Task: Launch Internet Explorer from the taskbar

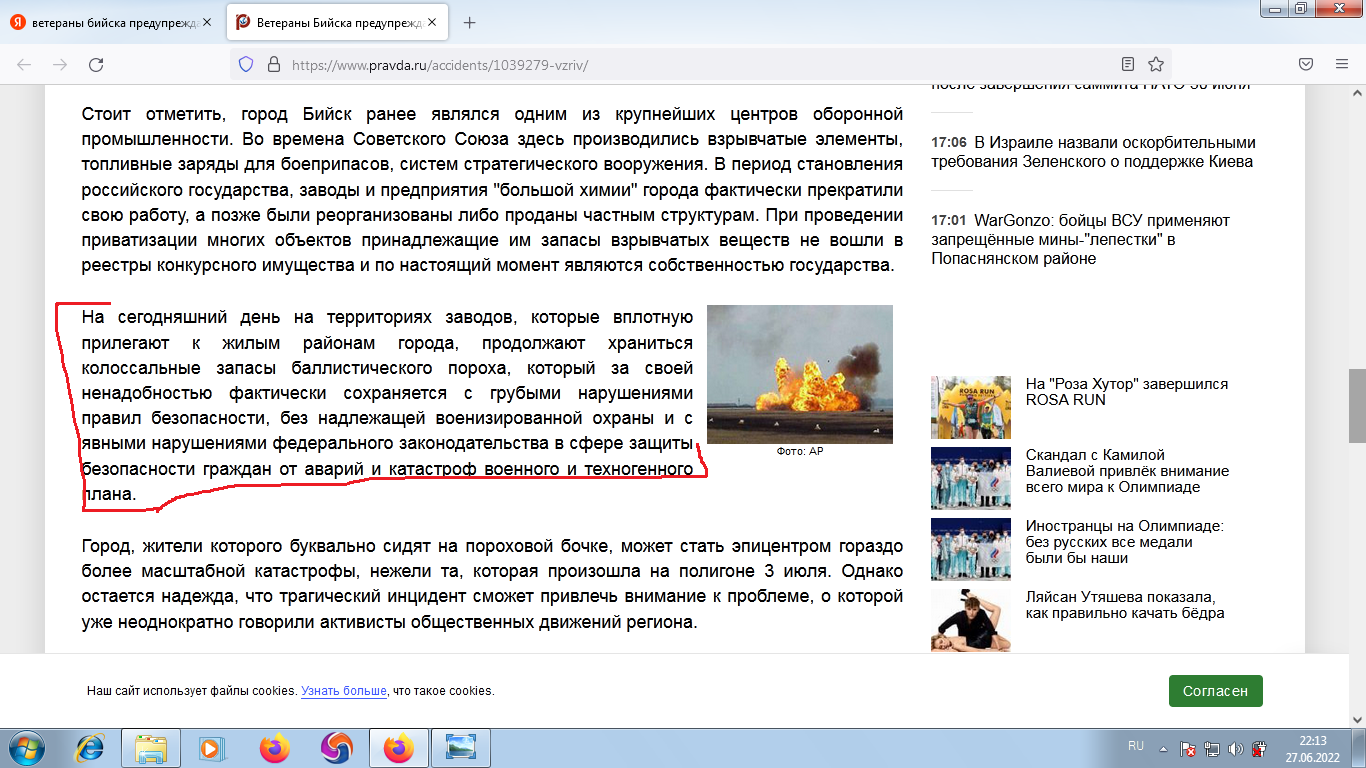Action: 91,747
